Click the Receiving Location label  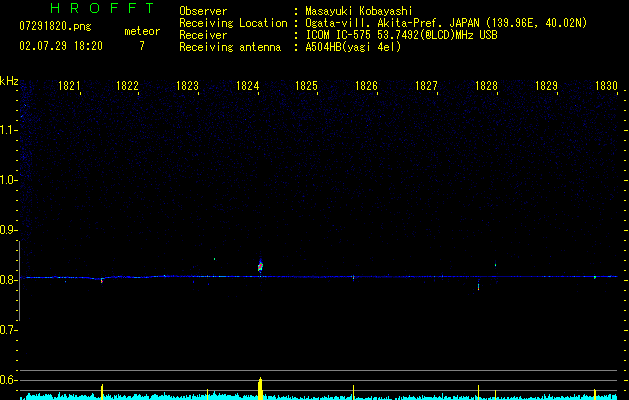233,23
